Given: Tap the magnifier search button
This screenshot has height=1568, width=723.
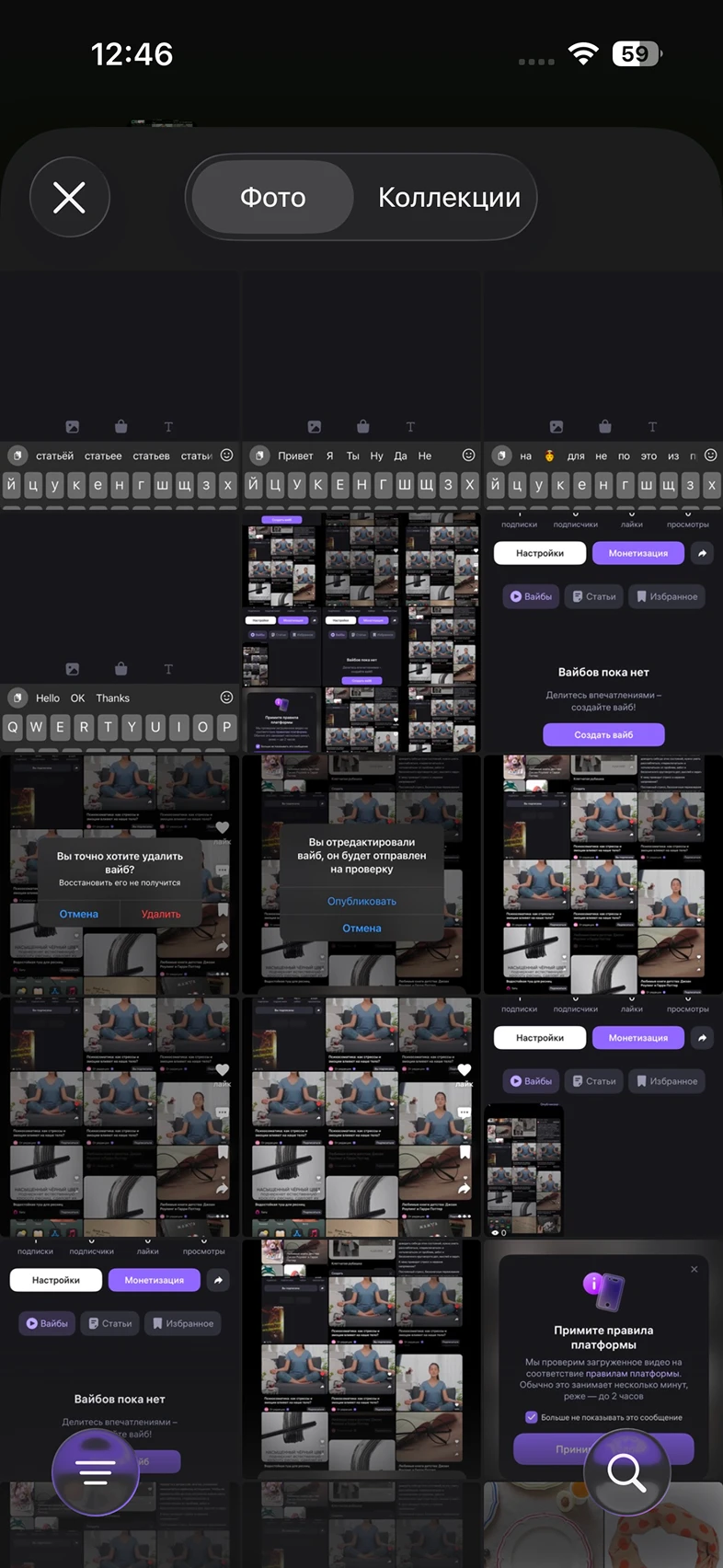Looking at the screenshot, I should point(627,1472).
